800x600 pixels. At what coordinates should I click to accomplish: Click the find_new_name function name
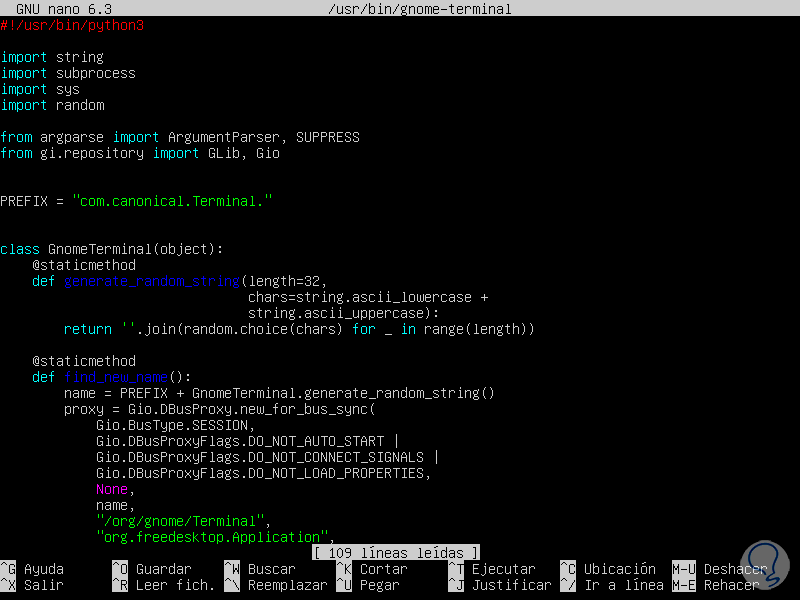click(116, 377)
